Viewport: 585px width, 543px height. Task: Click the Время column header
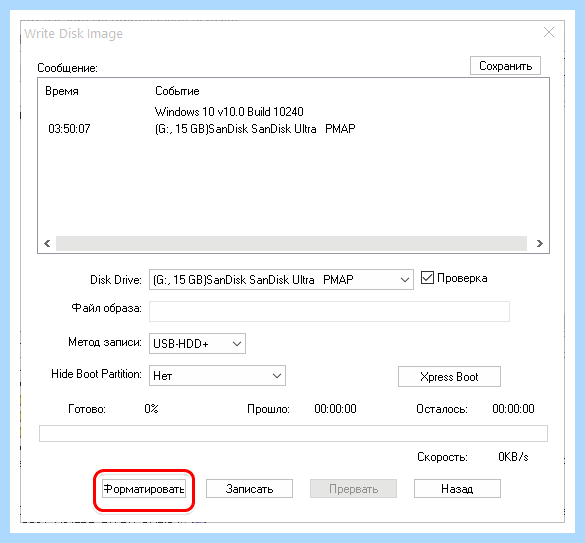(x=62, y=91)
